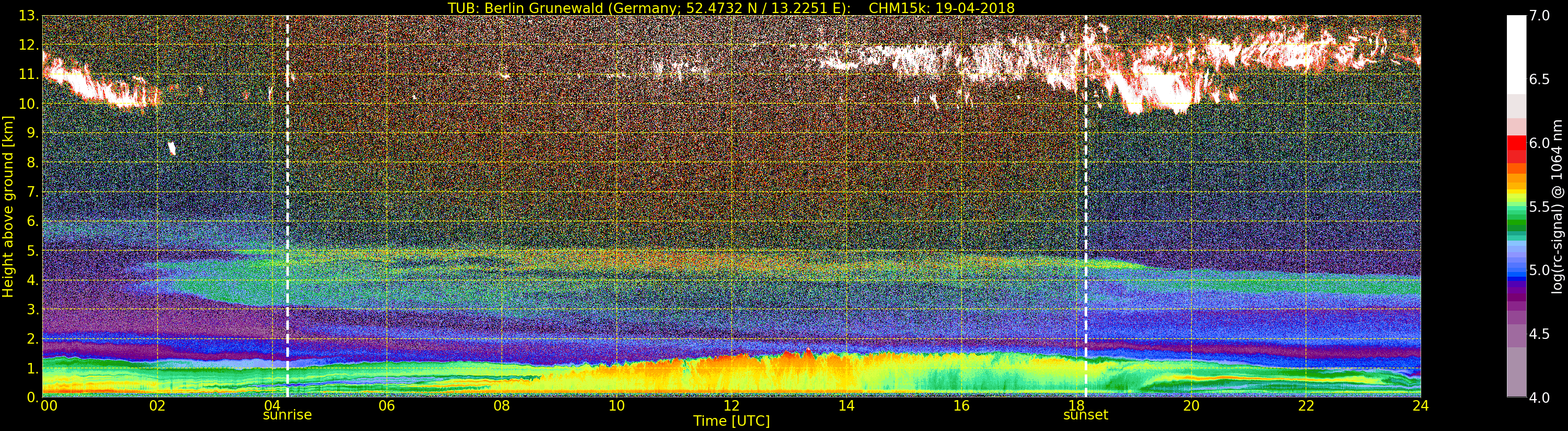
Task: Click the 'CHM15k: 19-04-2018' title text
Action: [942, 8]
